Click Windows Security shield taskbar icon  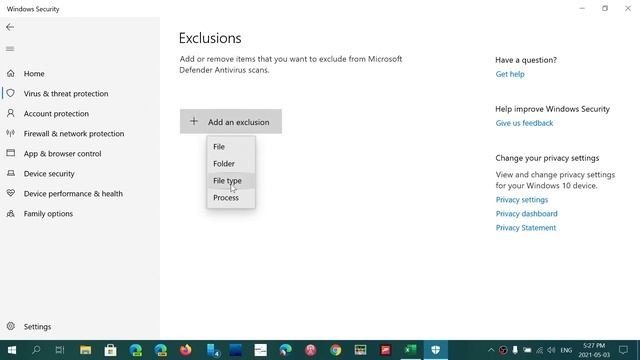pos(436,350)
